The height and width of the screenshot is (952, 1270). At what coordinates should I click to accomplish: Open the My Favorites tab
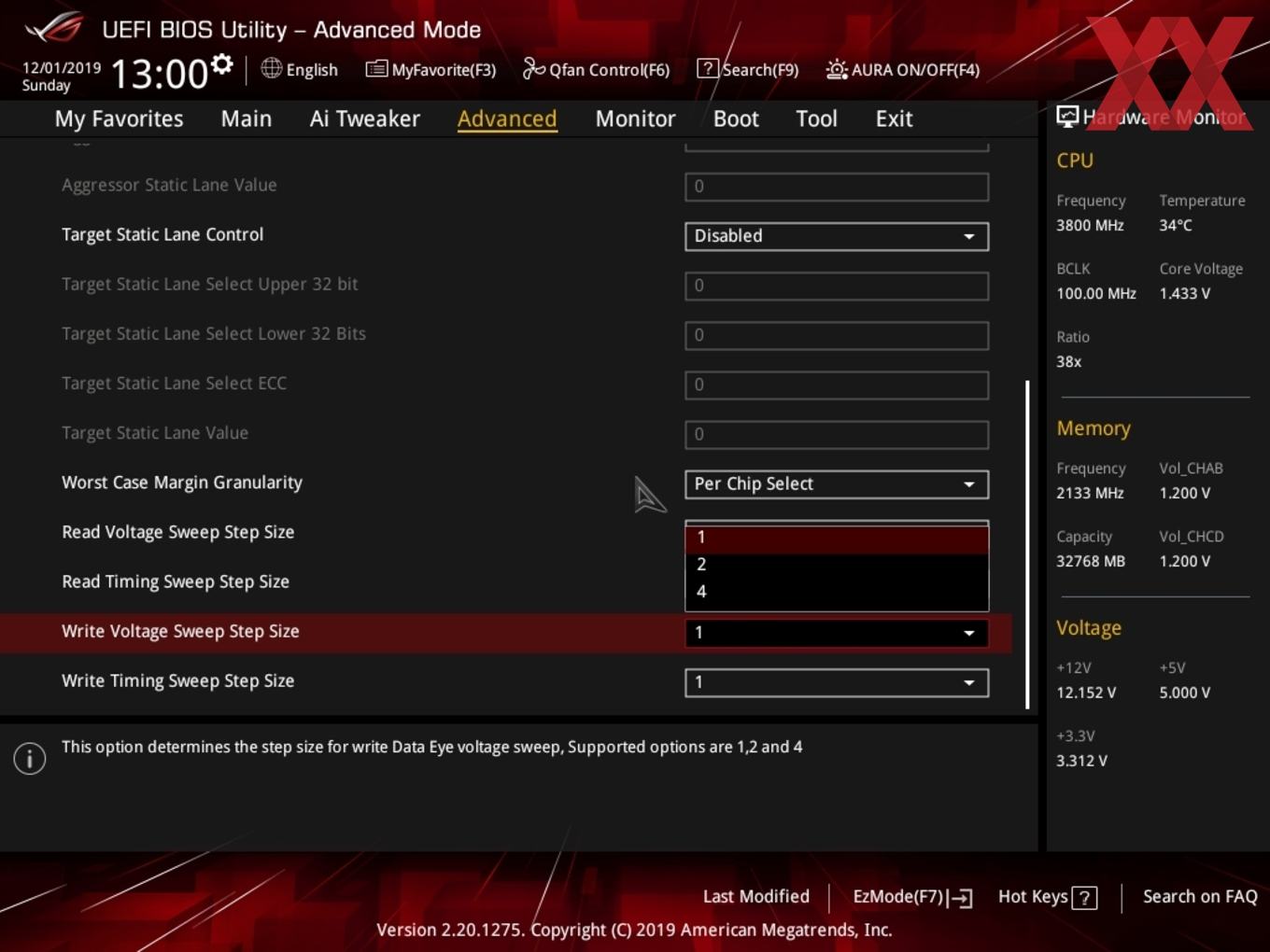tap(119, 119)
